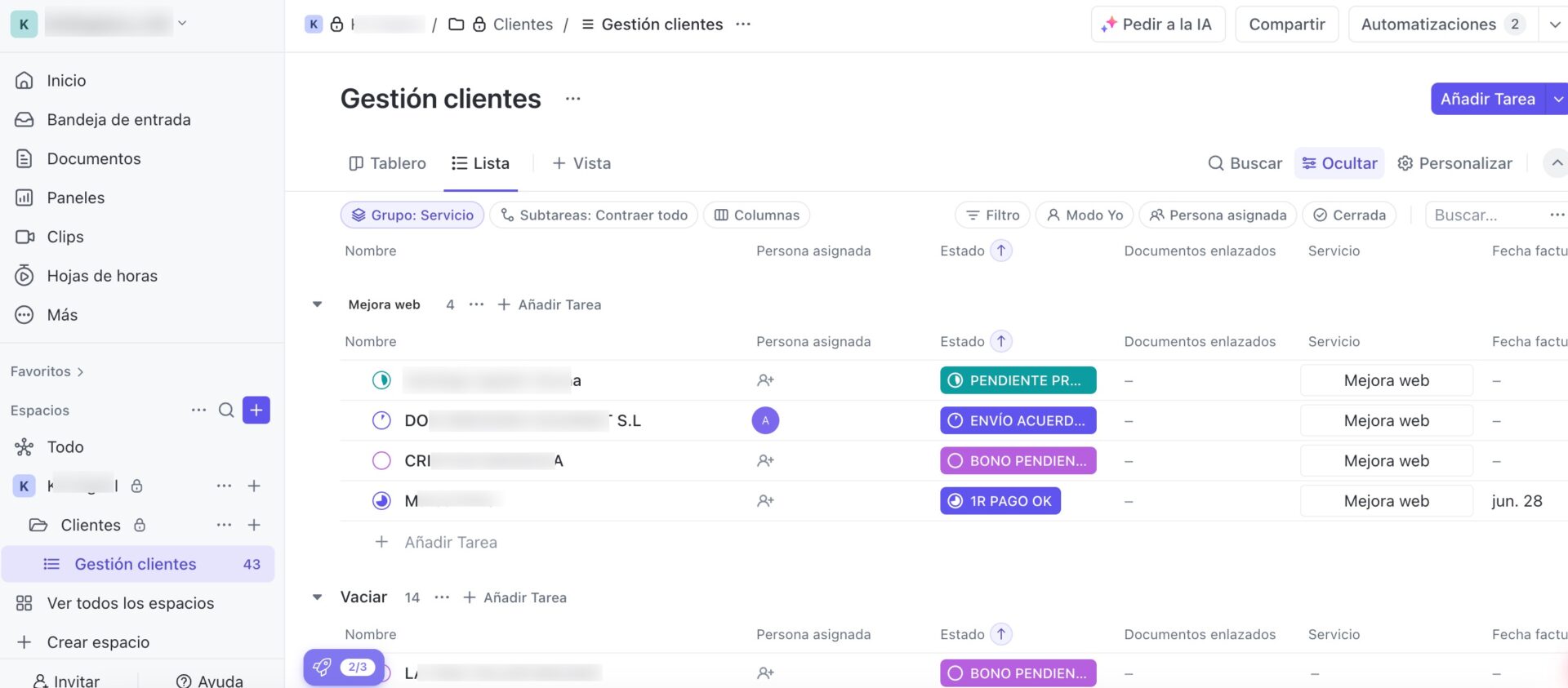Toggle Ocultar toolbar option
The height and width of the screenshot is (688, 1568).
click(1339, 163)
